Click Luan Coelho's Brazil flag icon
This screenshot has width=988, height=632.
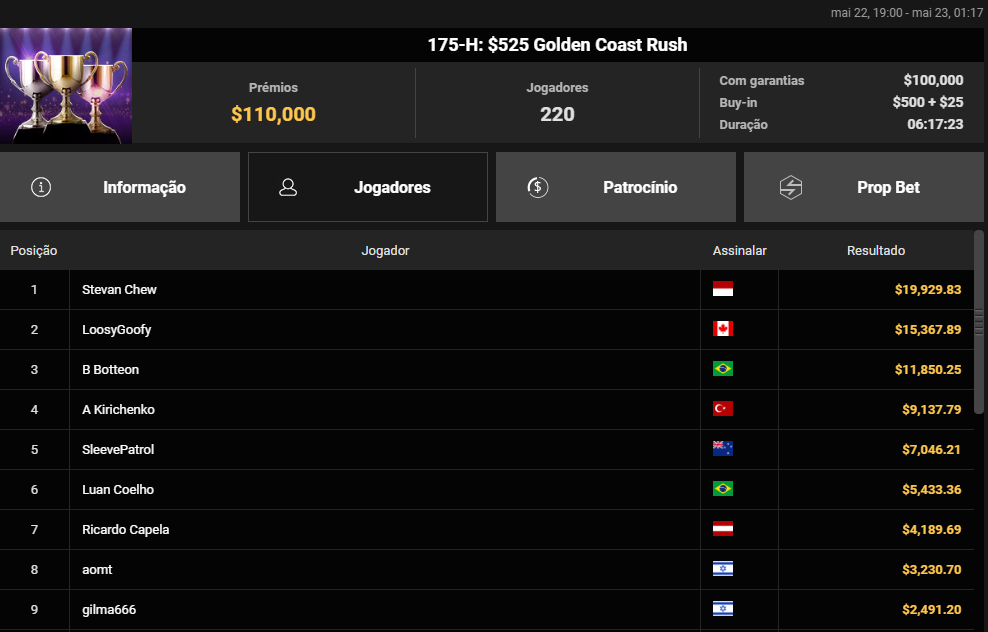tap(723, 489)
